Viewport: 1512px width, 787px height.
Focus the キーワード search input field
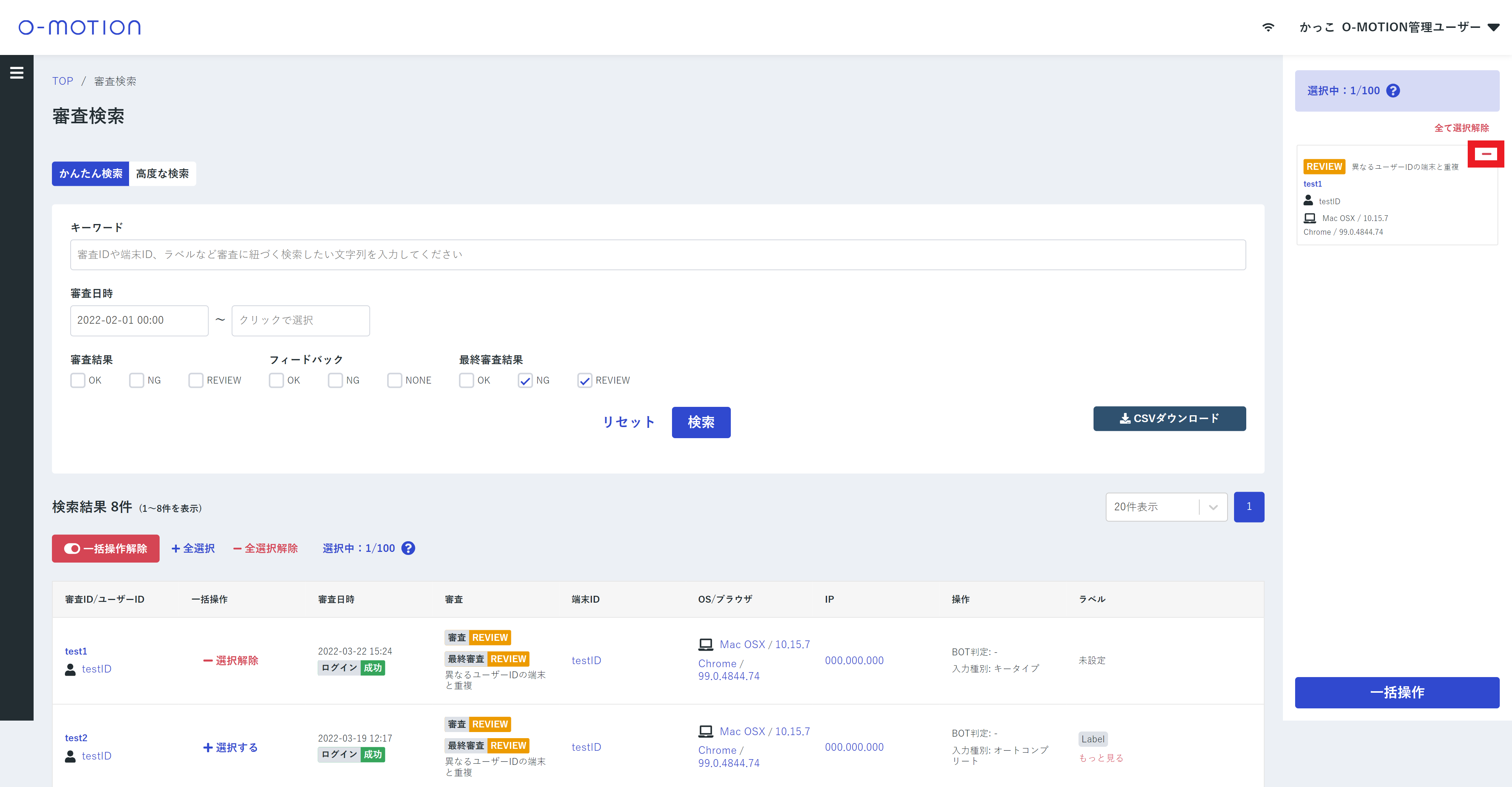tap(657, 255)
